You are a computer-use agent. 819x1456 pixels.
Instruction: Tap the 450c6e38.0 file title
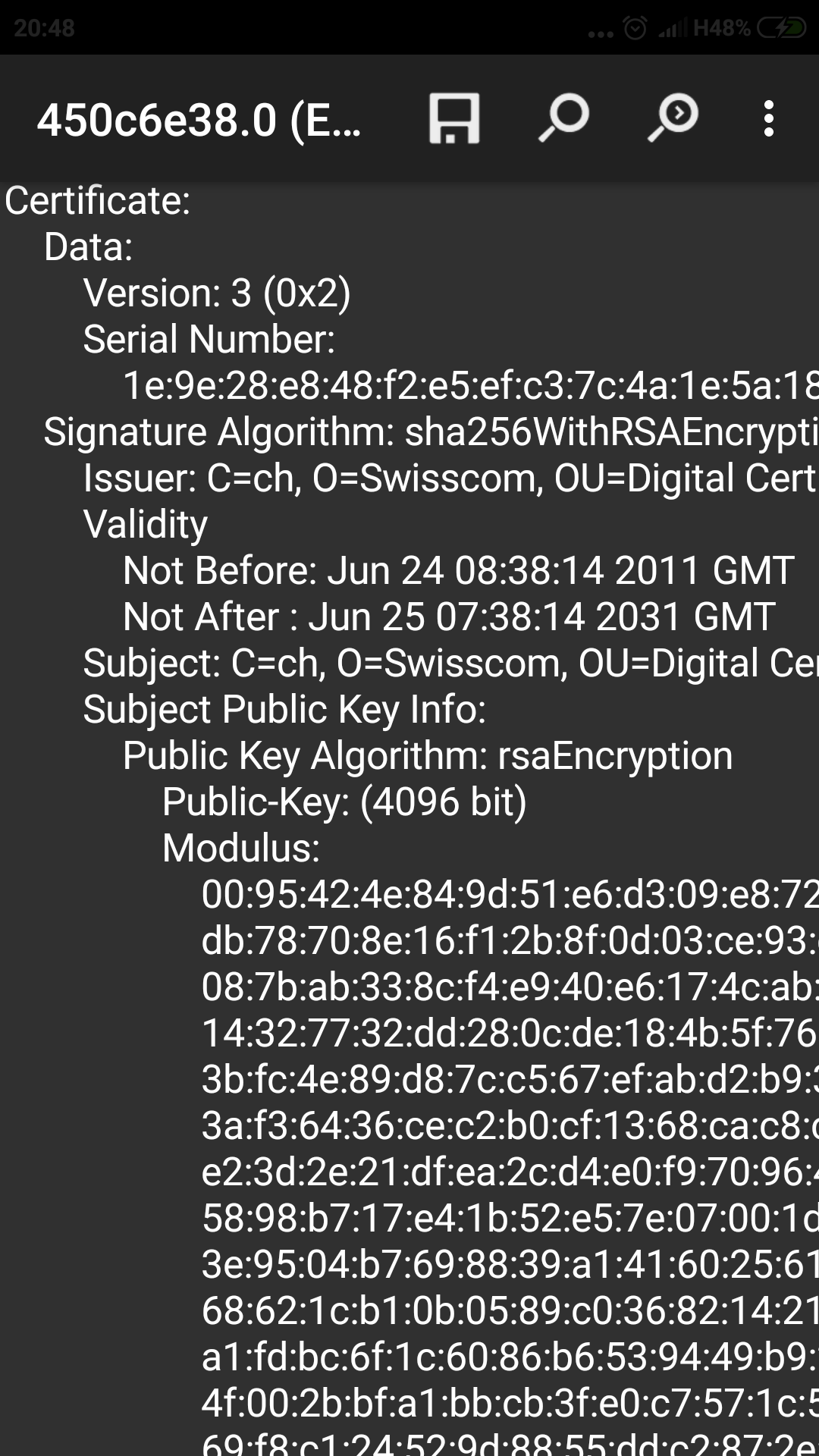199,120
